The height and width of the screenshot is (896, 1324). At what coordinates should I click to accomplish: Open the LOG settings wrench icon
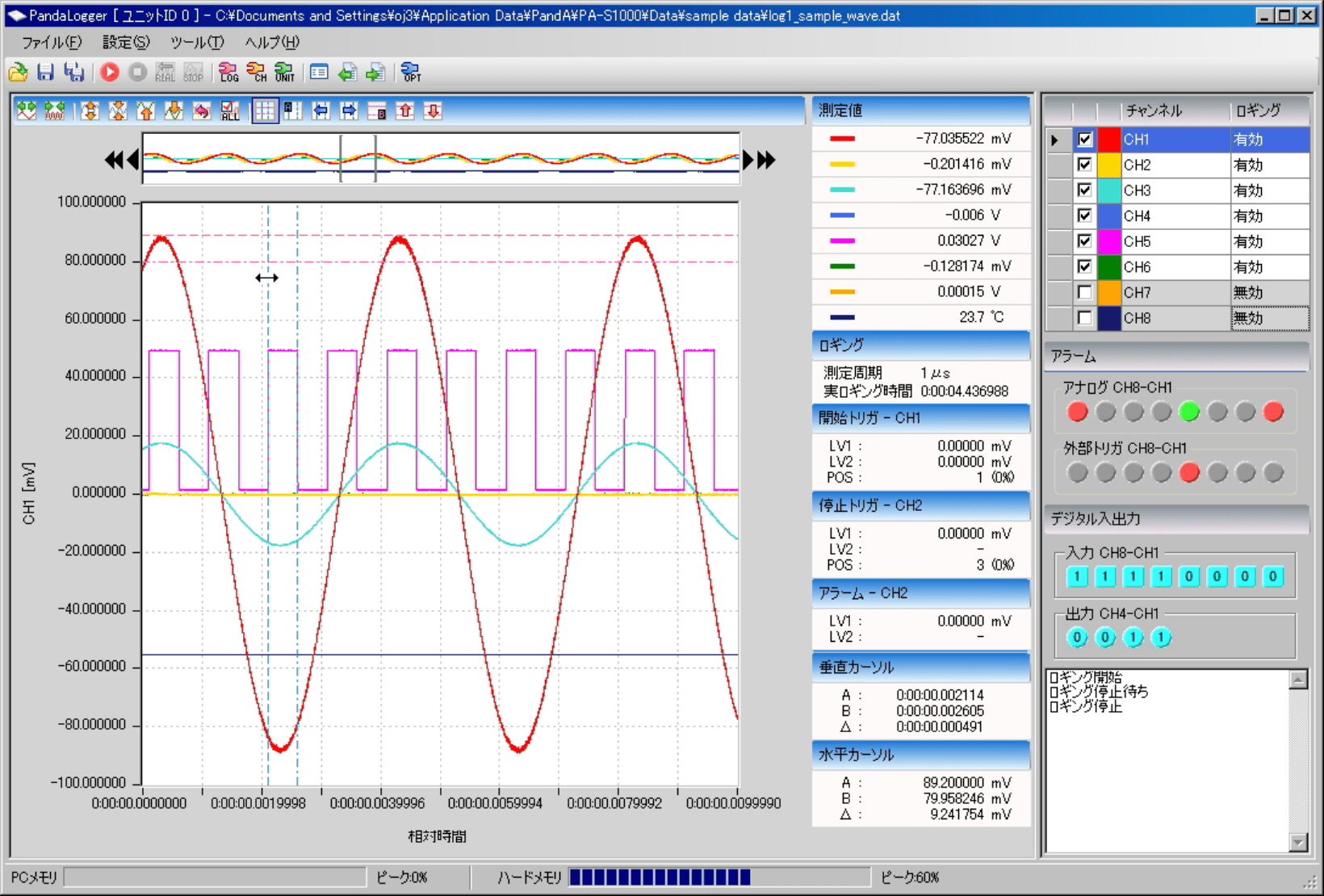tap(229, 73)
